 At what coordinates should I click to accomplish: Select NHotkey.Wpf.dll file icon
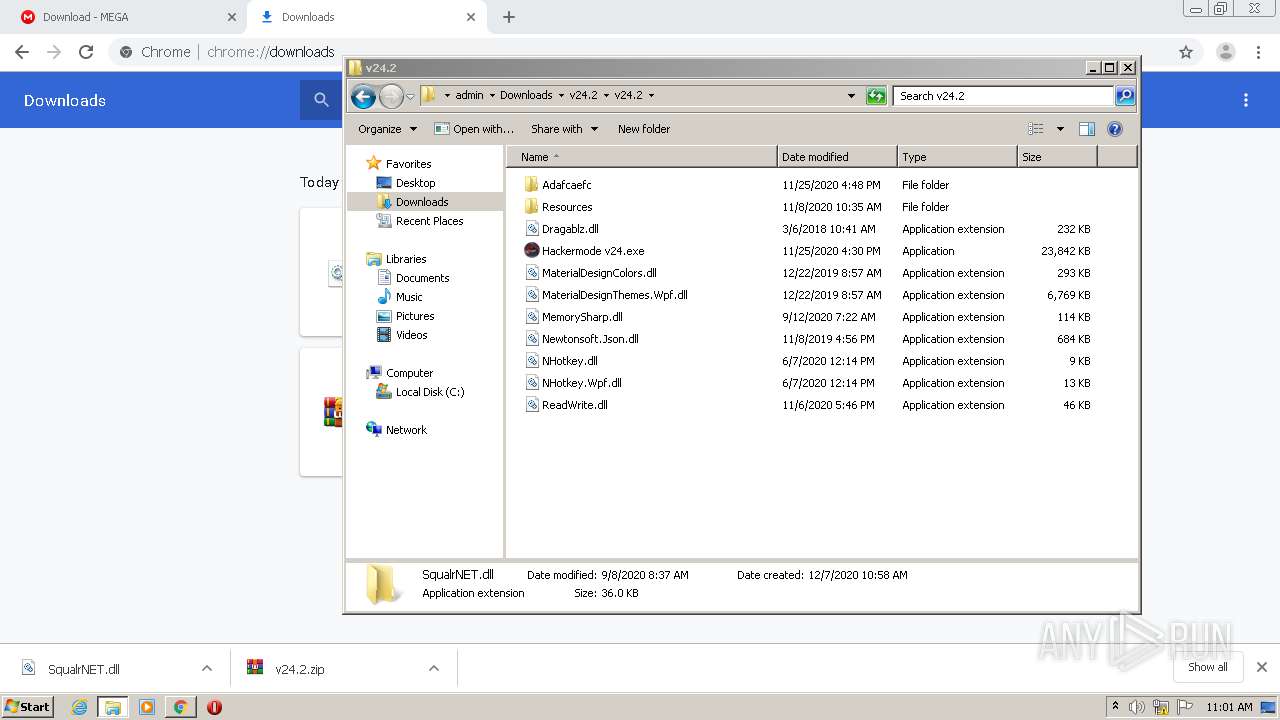click(532, 383)
